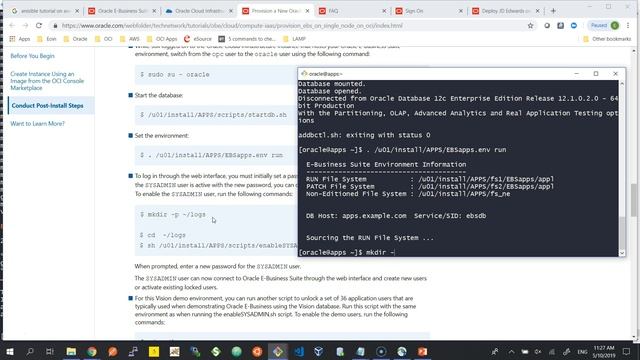The image size is (640, 360).
Task: Select Conduct Post-Install Steps in sidebar
Action: 47,105
